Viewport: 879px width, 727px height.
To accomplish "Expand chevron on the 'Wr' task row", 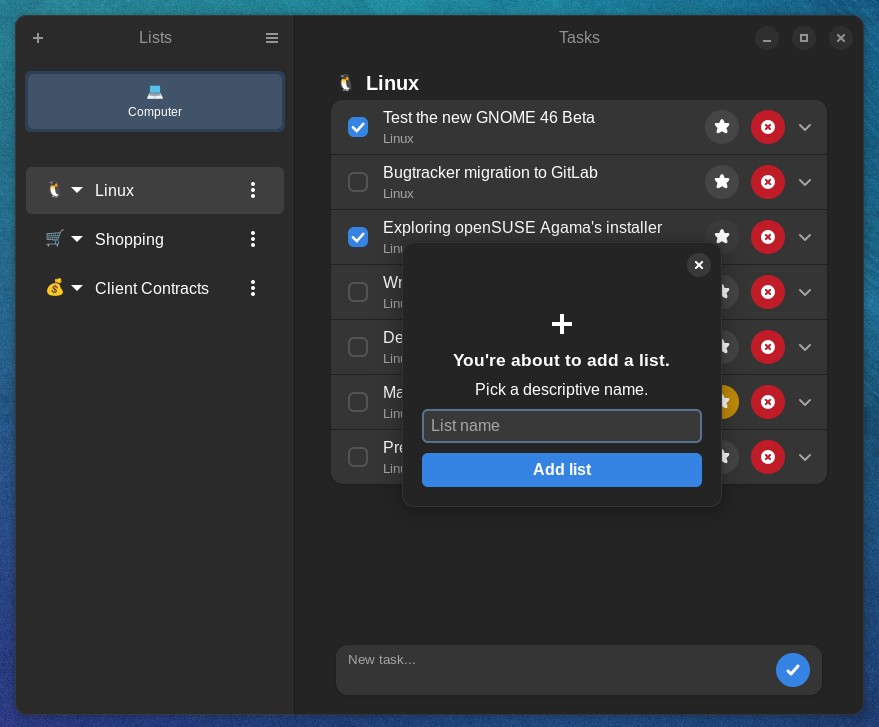I will click(x=805, y=292).
